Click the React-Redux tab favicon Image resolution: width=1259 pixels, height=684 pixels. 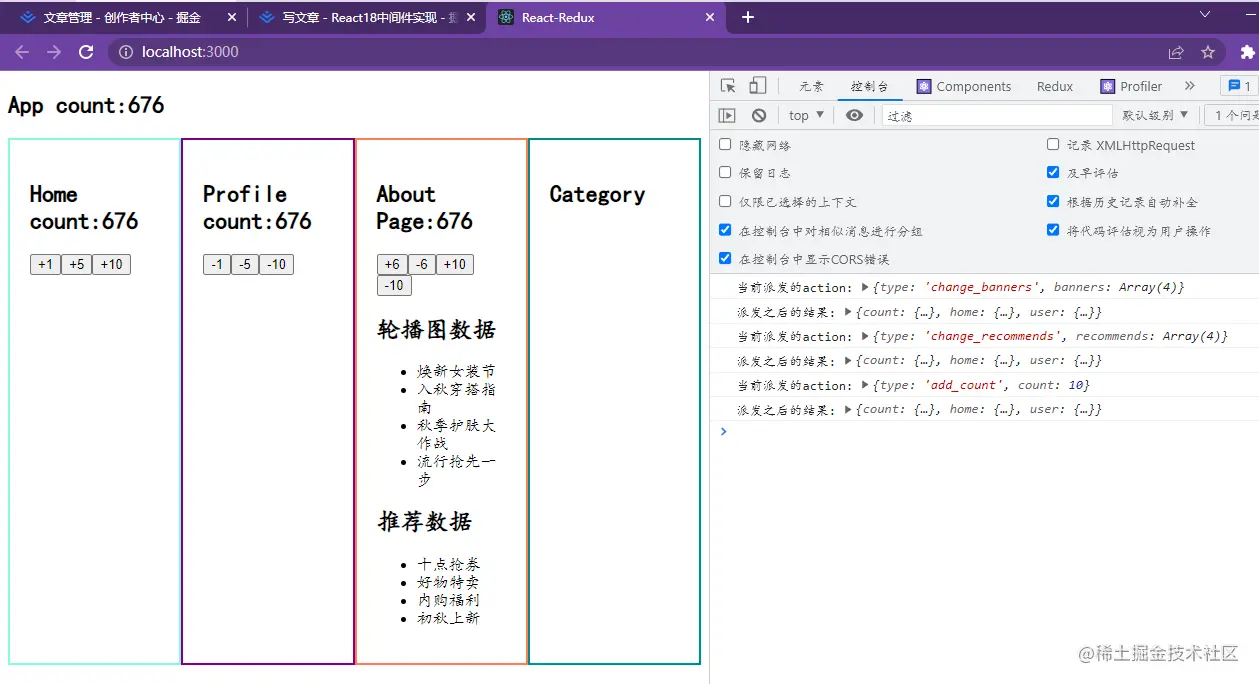pyautogui.click(x=506, y=17)
